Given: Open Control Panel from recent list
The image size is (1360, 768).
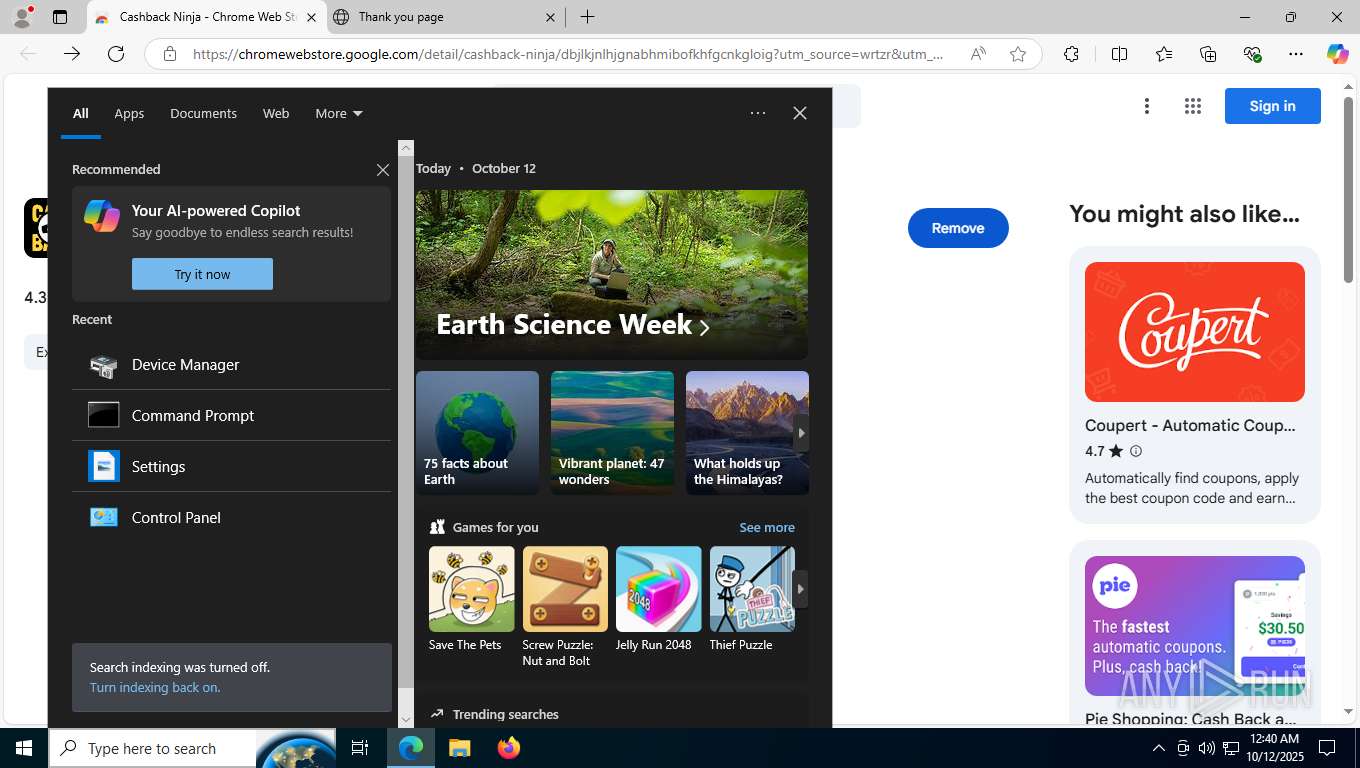Looking at the screenshot, I should click(231, 517).
